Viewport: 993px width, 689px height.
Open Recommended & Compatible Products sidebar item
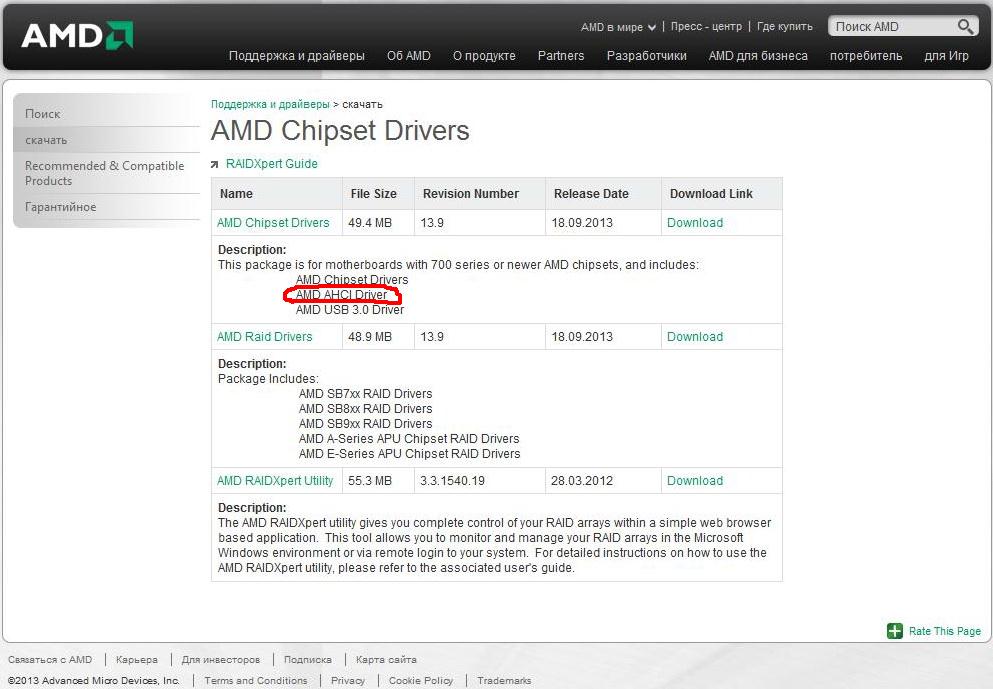pyautogui.click(x=104, y=173)
